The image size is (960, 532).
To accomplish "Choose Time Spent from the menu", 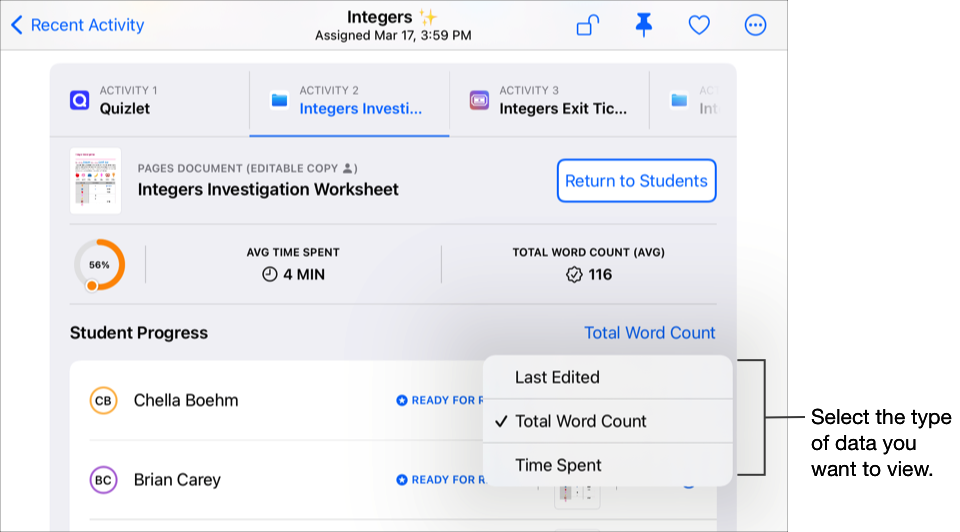I will pyautogui.click(x=608, y=465).
